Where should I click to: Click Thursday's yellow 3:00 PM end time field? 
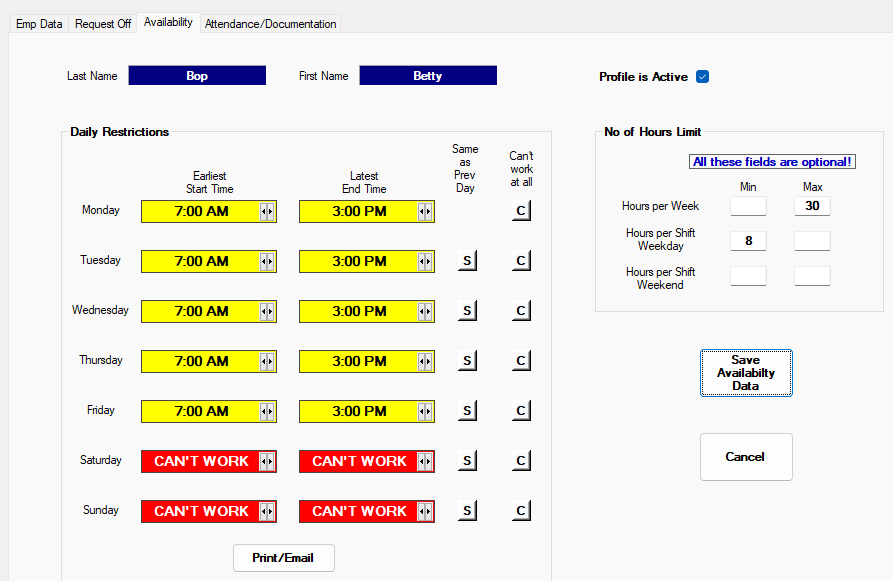[x=360, y=361]
